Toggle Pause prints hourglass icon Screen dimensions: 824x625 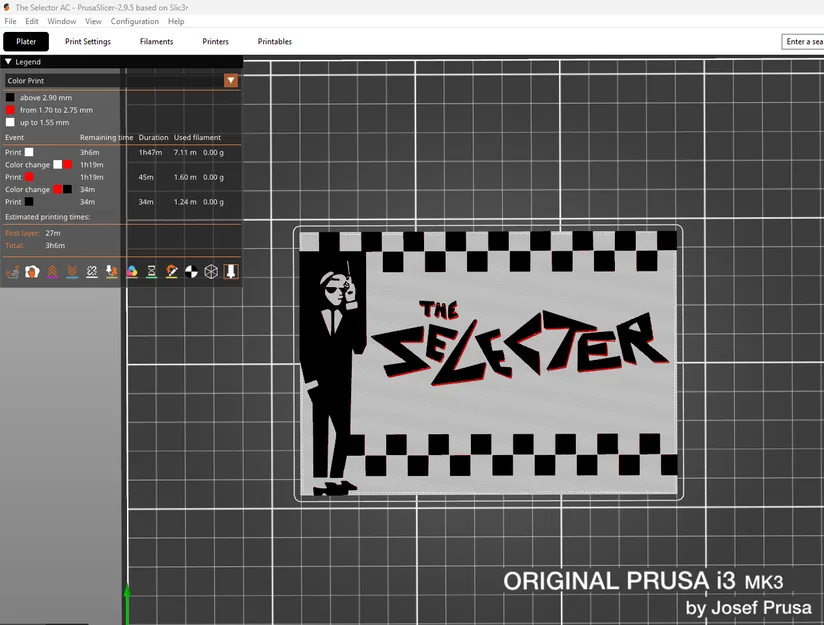151,272
